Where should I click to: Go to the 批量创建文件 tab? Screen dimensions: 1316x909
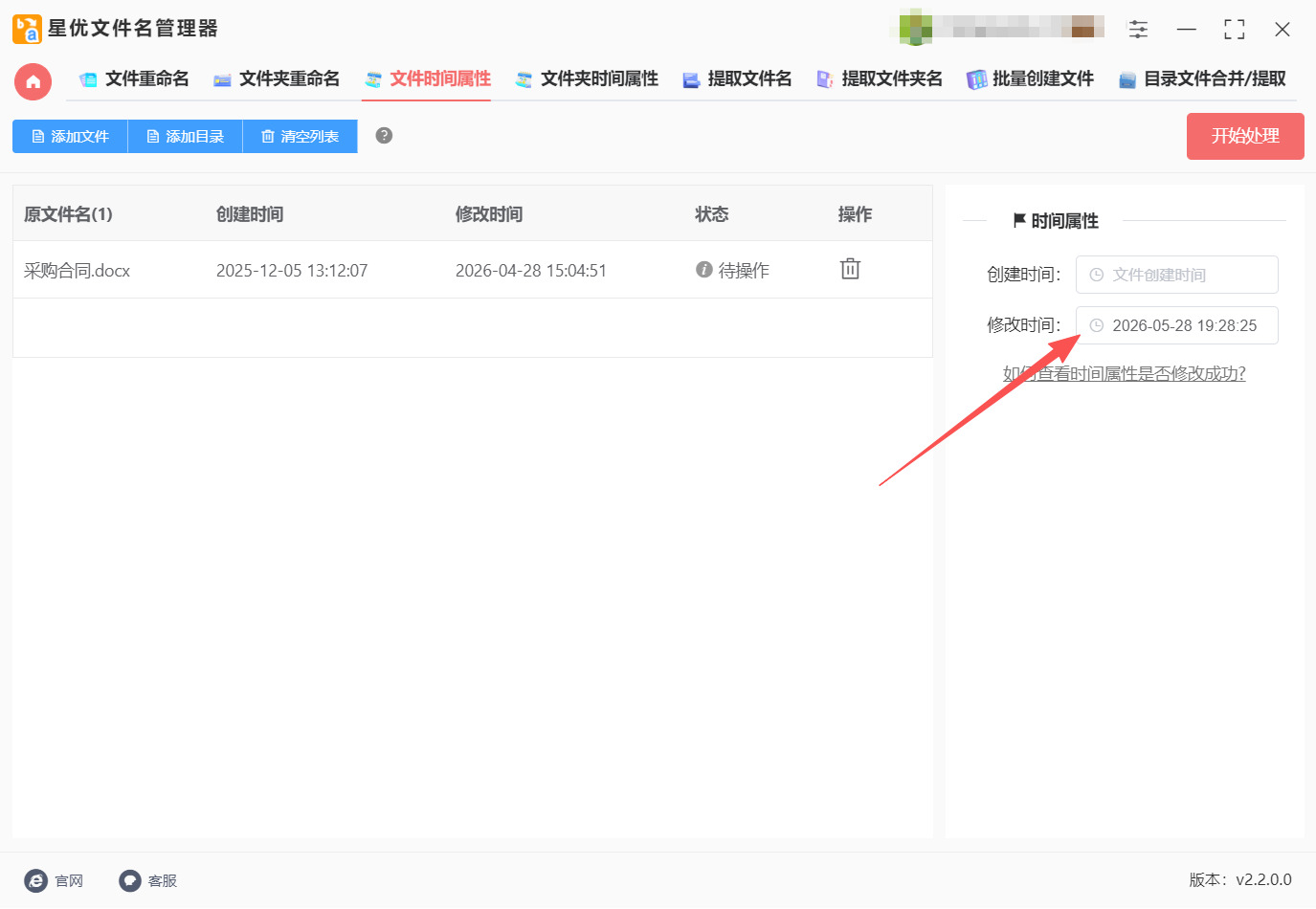click(1030, 79)
